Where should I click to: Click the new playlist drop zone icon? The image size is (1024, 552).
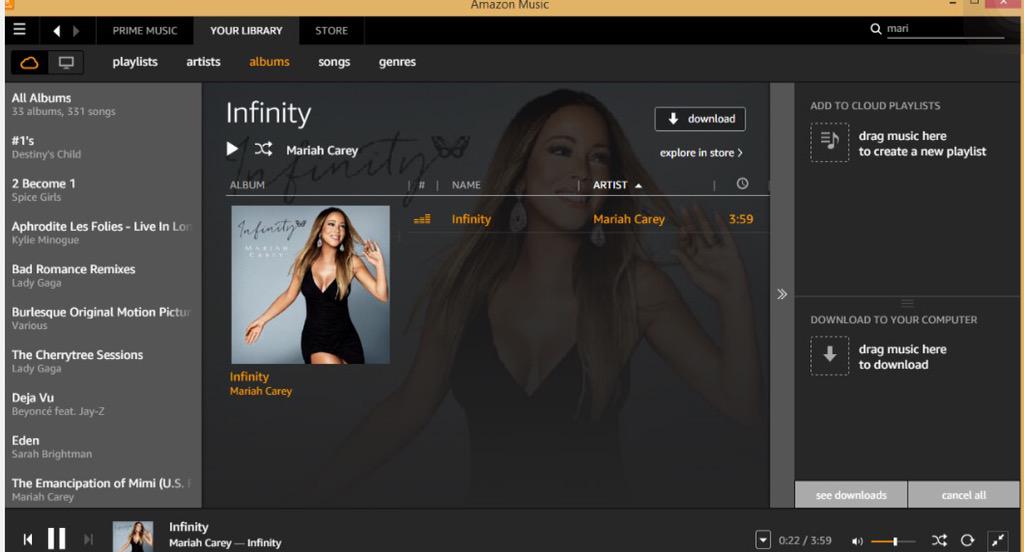830,142
